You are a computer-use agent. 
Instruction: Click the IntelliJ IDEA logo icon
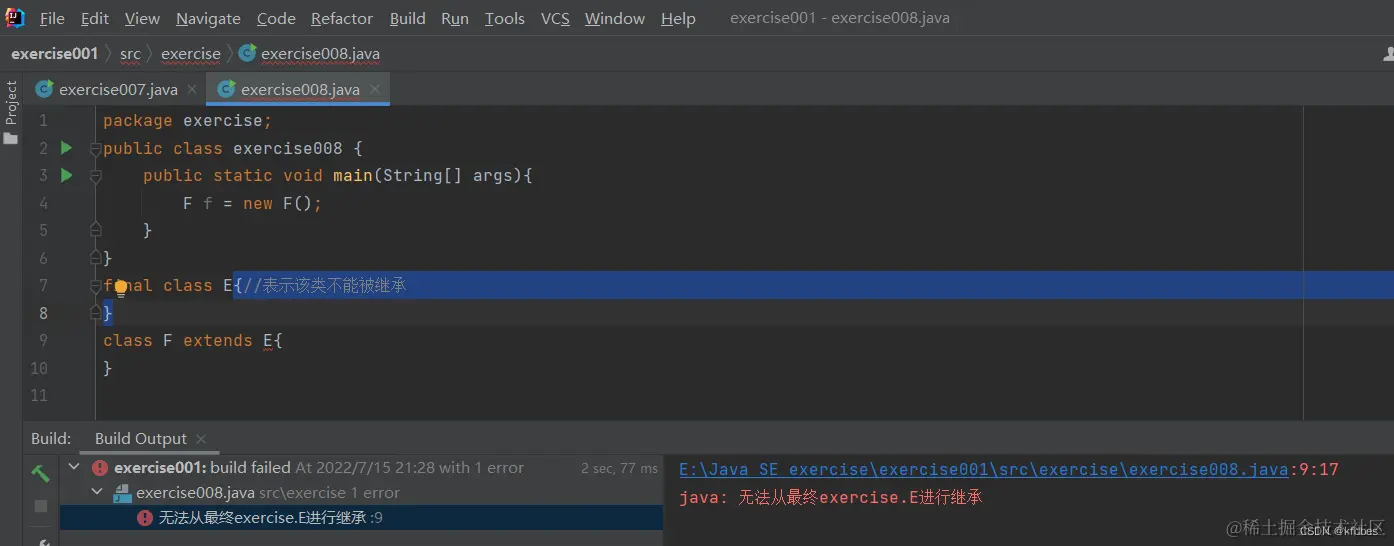(x=15, y=18)
